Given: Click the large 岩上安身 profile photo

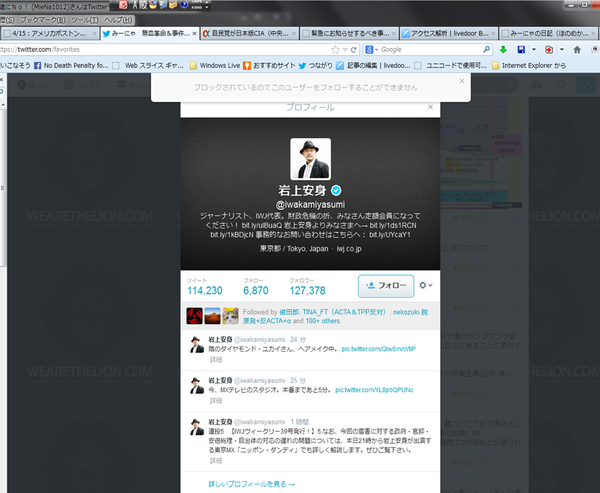Looking at the screenshot, I should tap(310, 159).
